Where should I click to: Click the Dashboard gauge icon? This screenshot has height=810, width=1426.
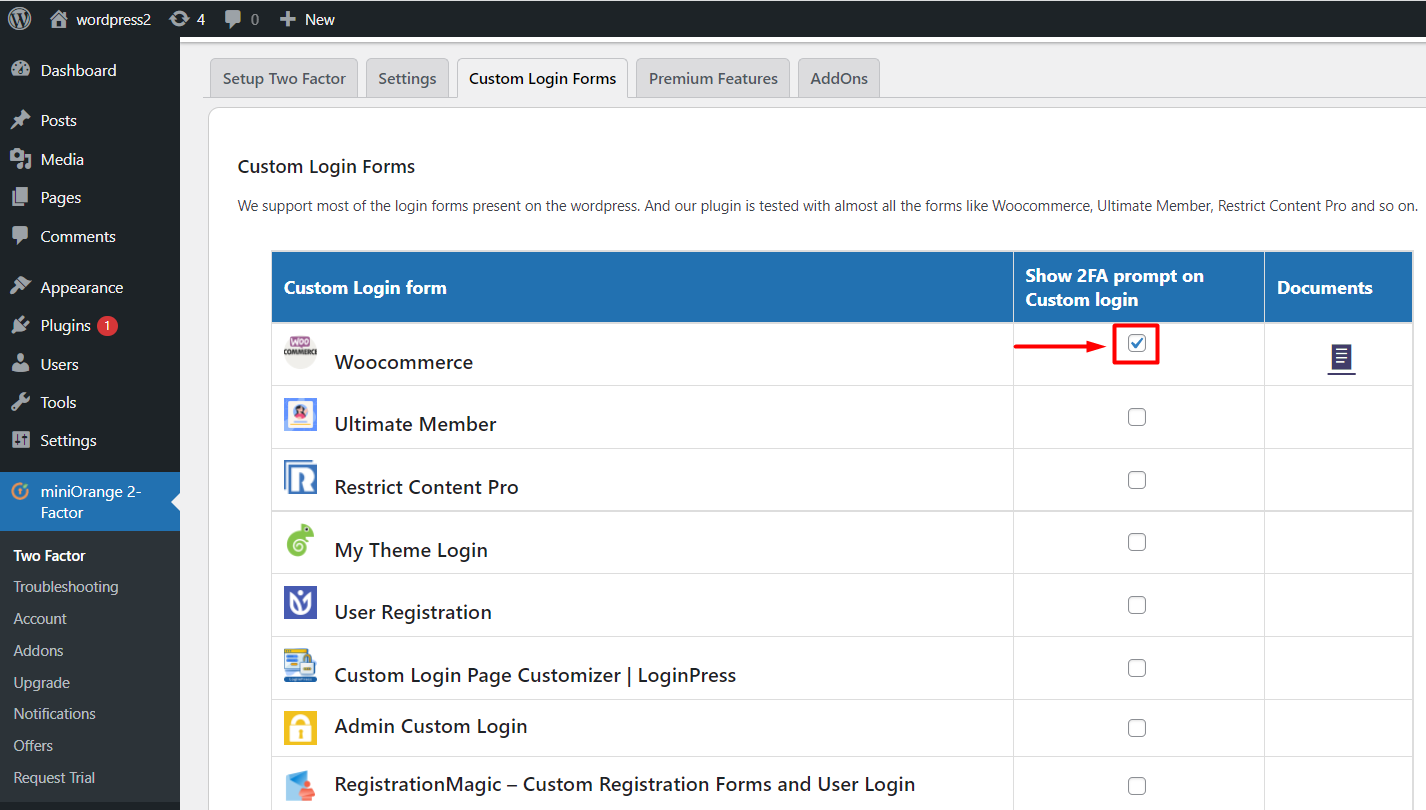pos(20,70)
